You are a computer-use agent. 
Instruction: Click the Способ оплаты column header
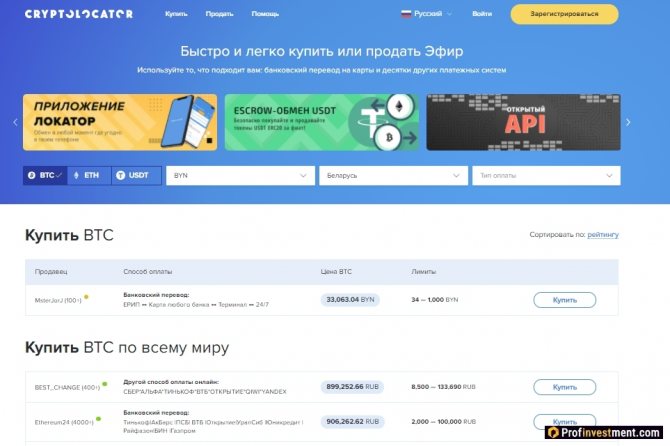coord(147,272)
